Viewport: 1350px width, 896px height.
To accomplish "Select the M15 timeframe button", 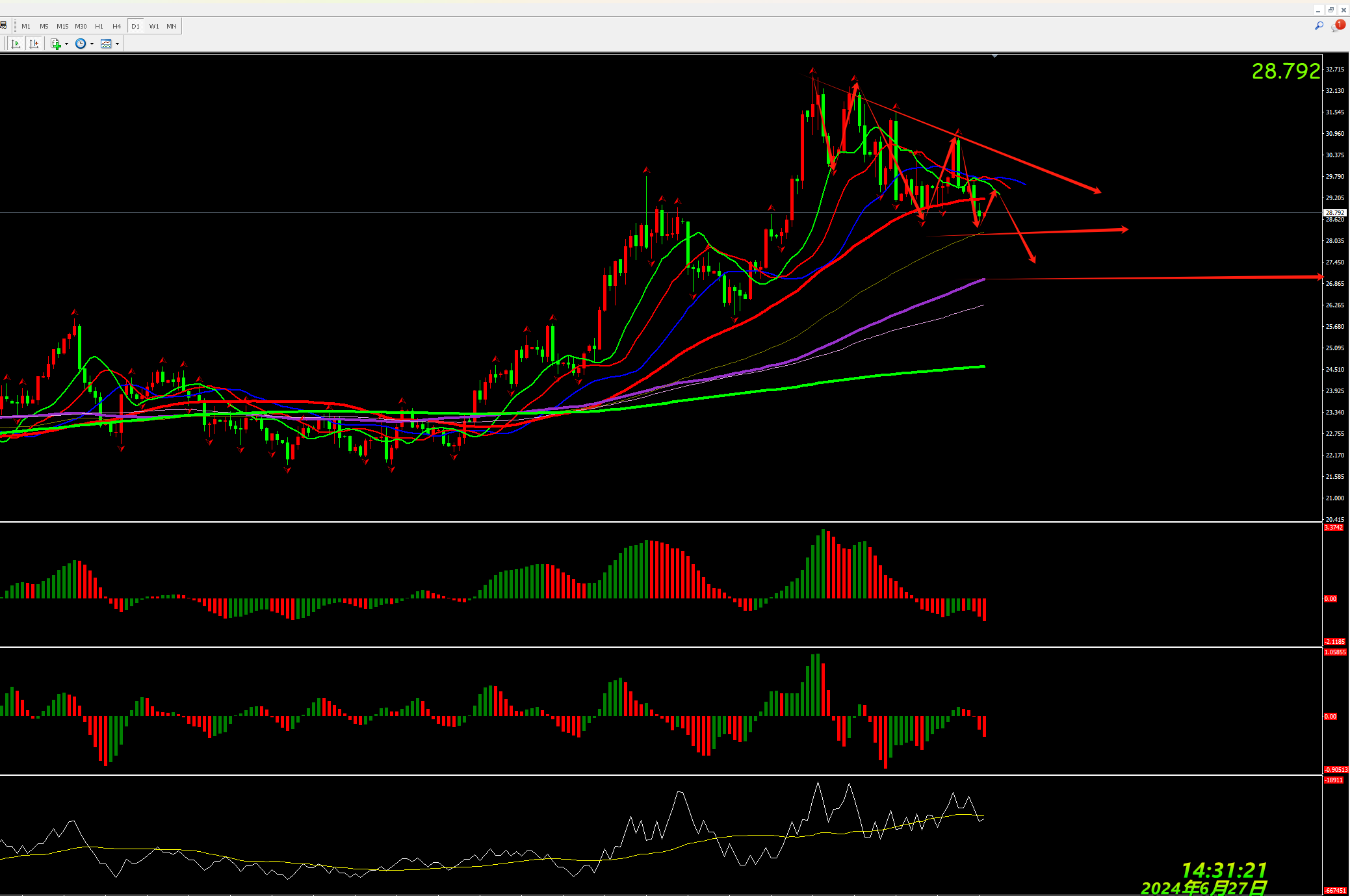I will point(62,26).
